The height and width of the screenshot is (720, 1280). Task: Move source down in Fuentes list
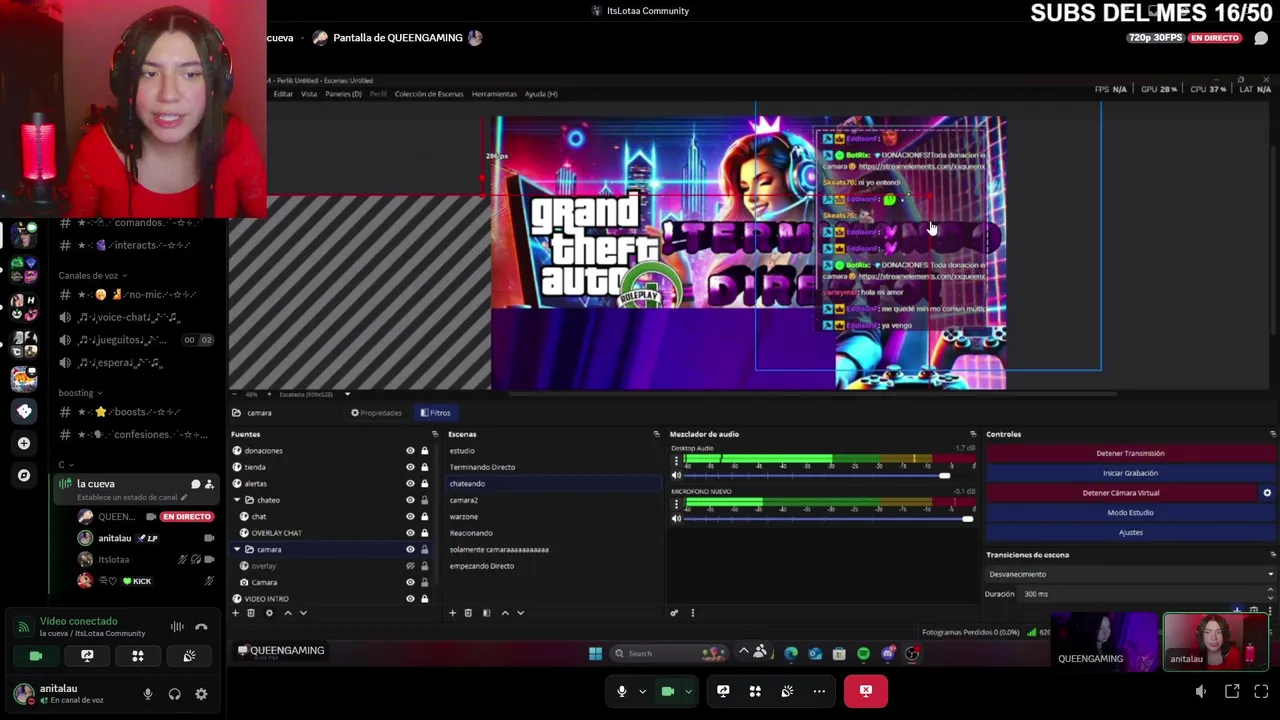pos(303,613)
